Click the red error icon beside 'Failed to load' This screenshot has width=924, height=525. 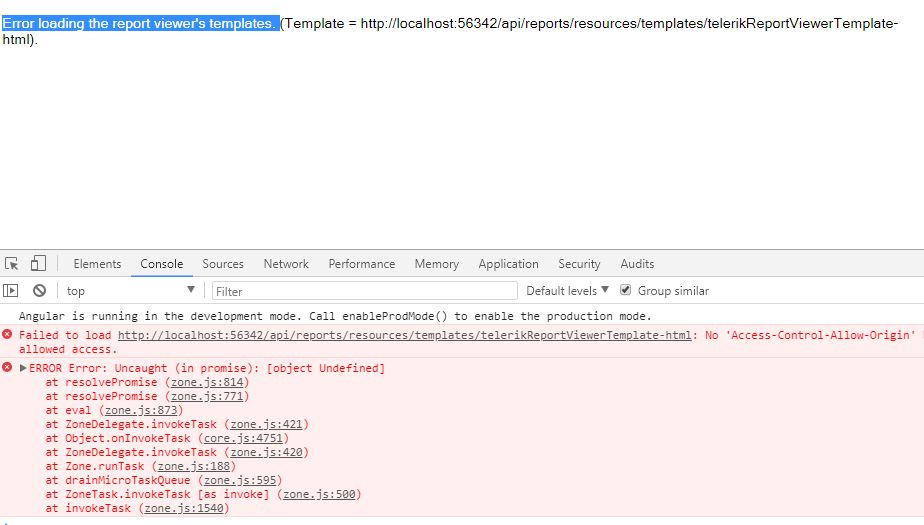coord(8,335)
